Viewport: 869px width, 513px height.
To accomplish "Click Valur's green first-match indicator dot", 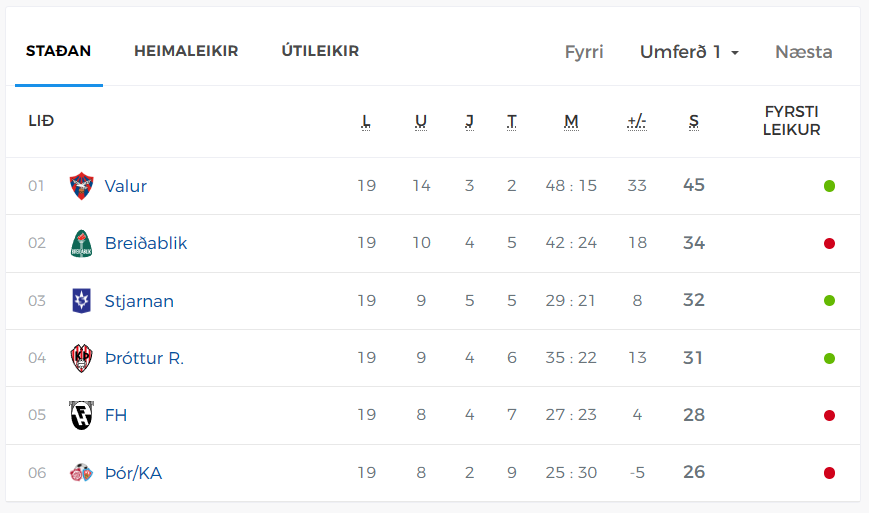I will pyautogui.click(x=829, y=186).
